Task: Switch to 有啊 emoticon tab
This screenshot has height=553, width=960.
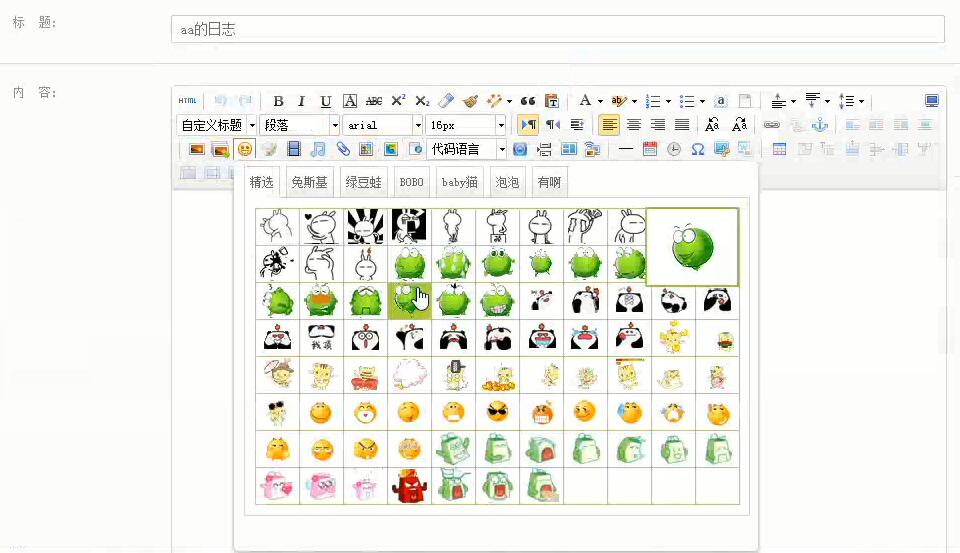Action: (549, 182)
